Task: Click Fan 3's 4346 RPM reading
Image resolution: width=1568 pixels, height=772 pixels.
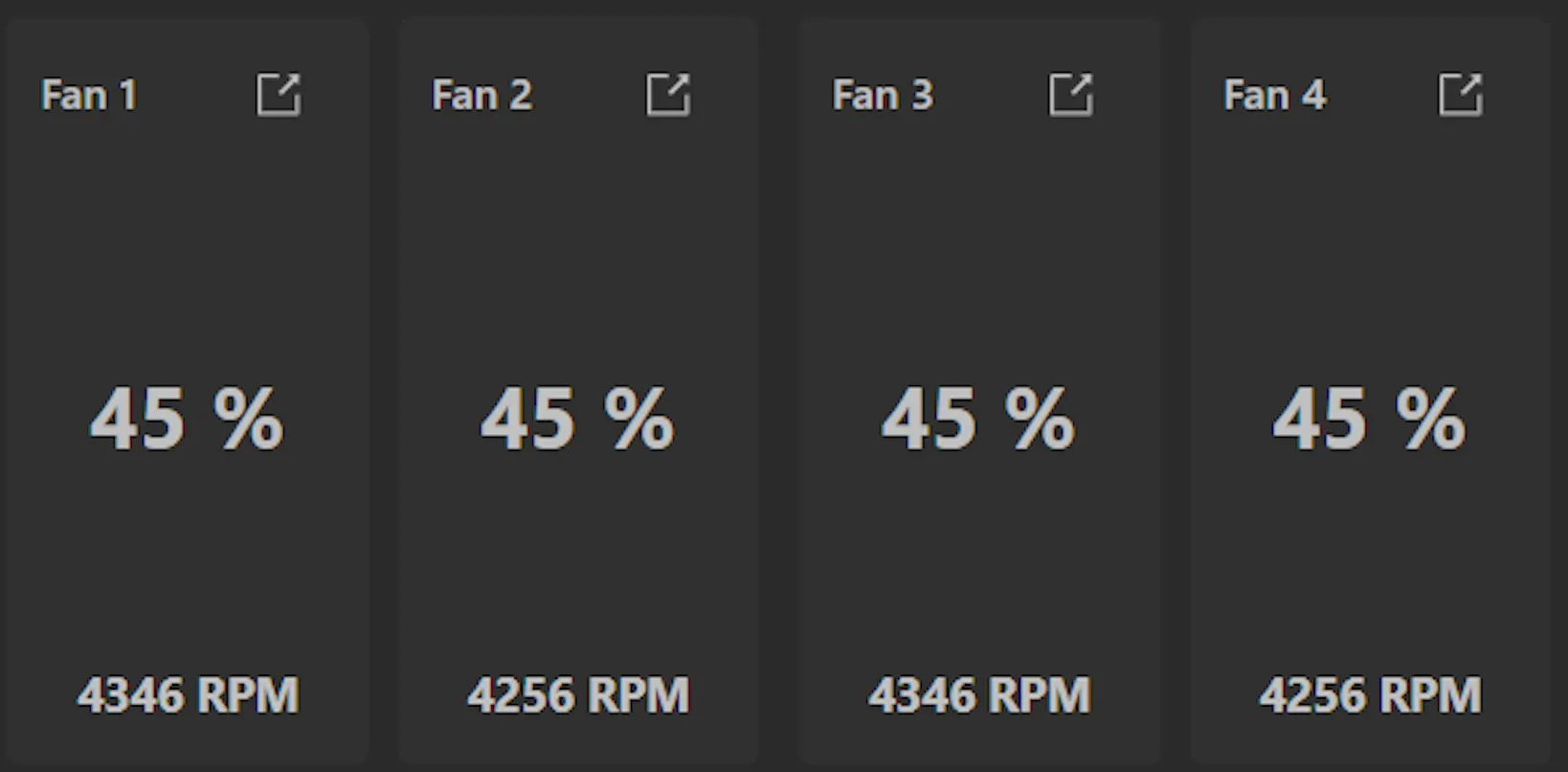Action: point(979,695)
